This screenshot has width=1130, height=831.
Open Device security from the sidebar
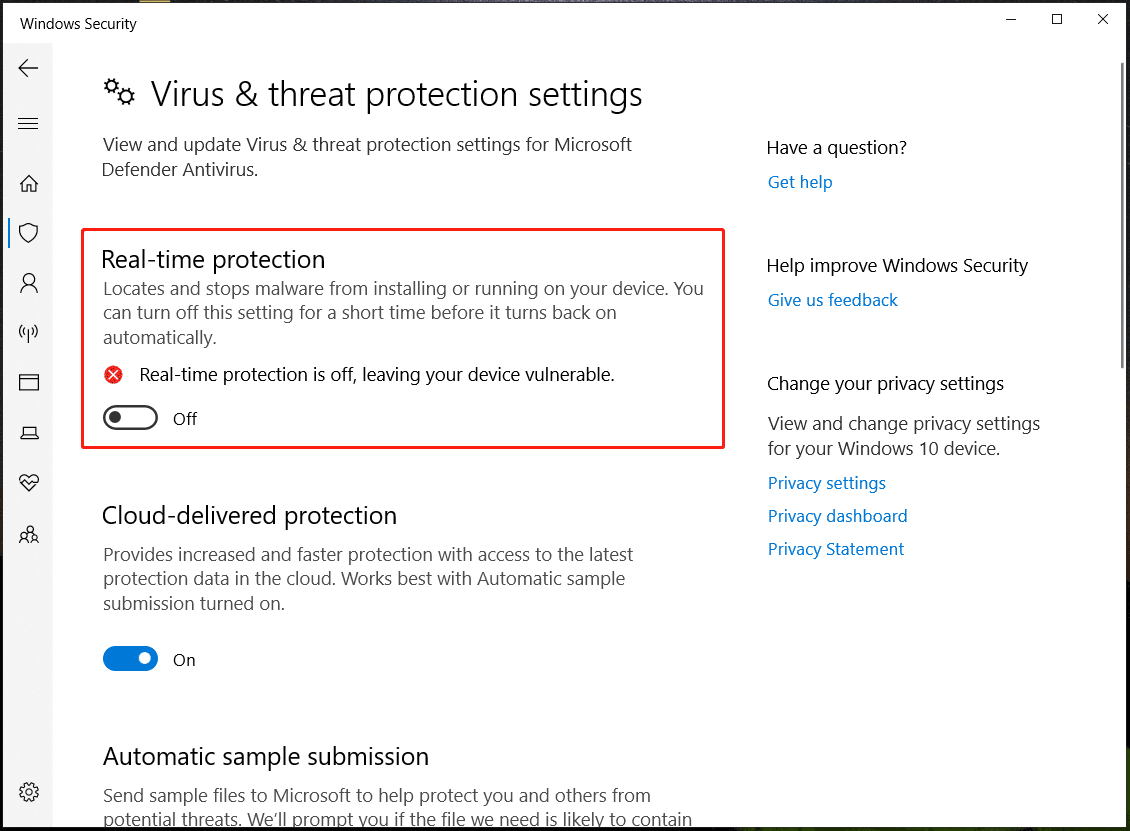(x=28, y=433)
